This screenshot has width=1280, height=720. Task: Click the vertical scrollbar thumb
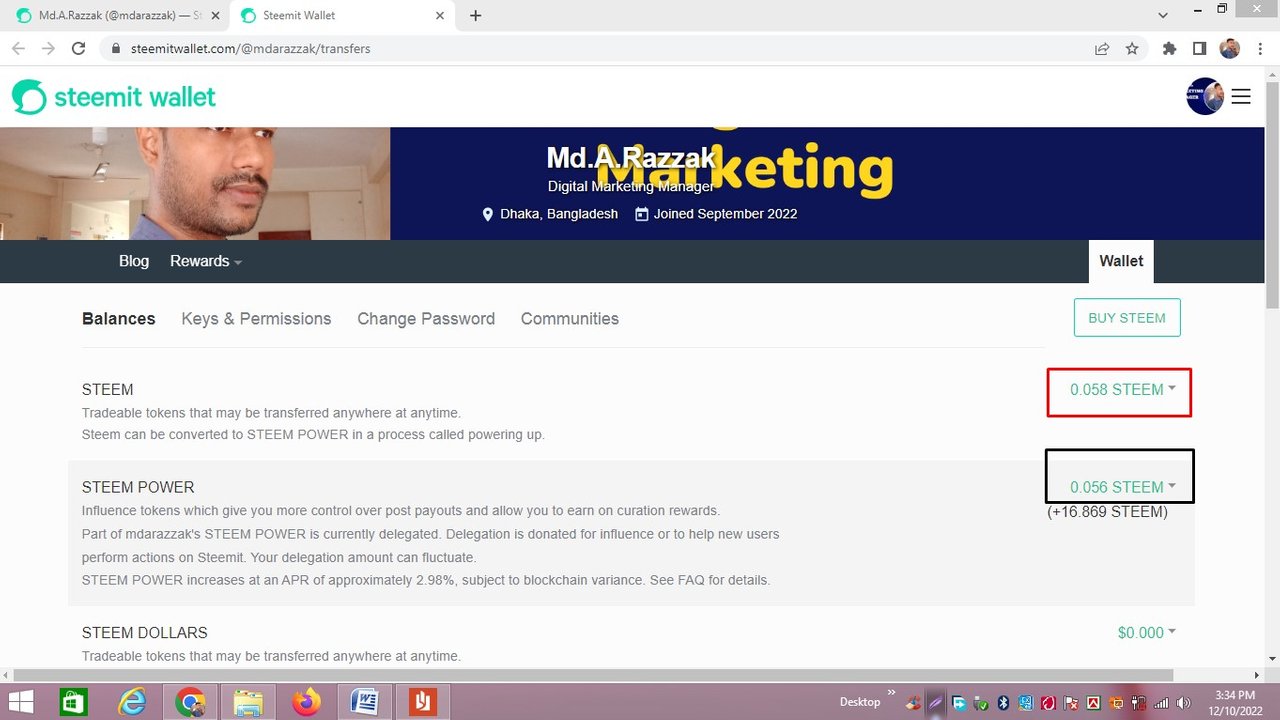point(1272,195)
